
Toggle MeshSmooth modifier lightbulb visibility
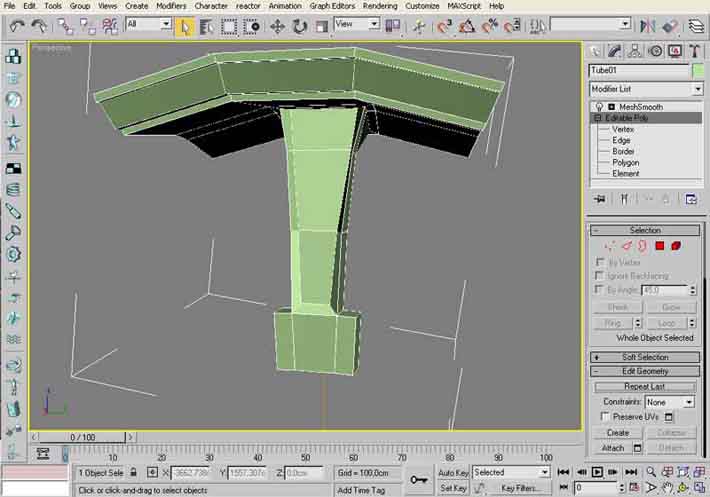pyautogui.click(x=598, y=107)
